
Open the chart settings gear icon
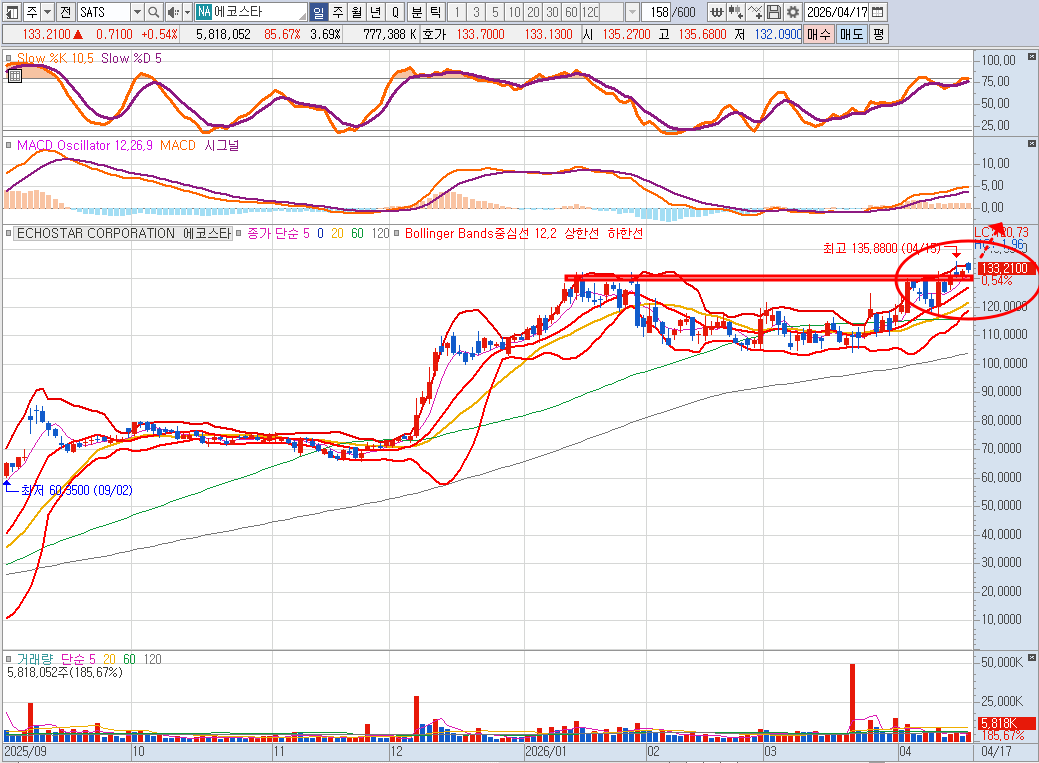(793, 12)
